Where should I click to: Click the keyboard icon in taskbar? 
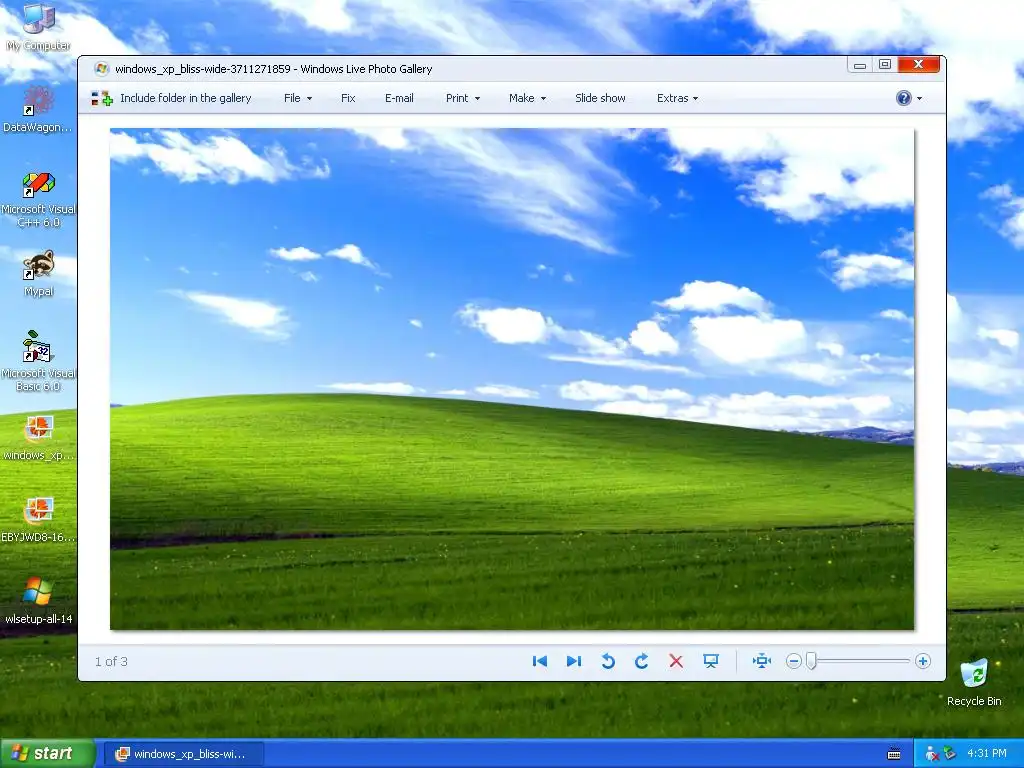click(894, 754)
